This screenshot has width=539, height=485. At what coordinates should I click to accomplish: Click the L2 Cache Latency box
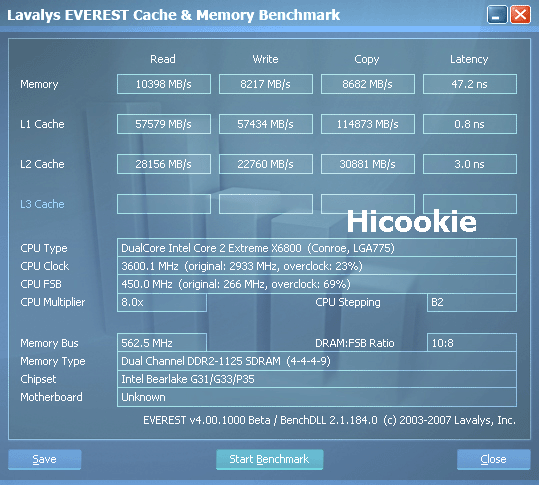pyautogui.click(x=470, y=164)
